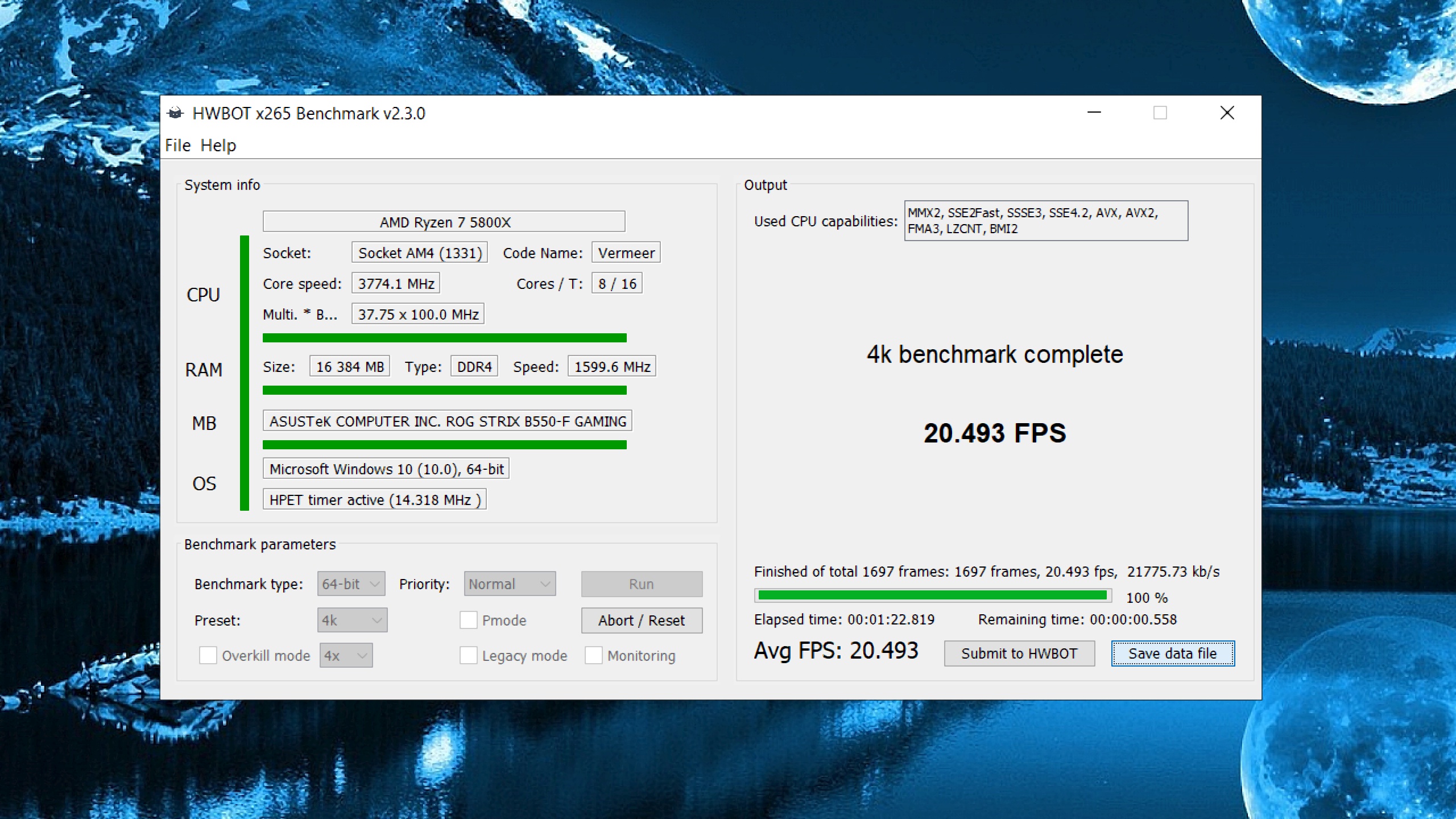
Task: Close the HWBOT x265 Benchmark window
Action: pyautogui.click(x=1227, y=113)
